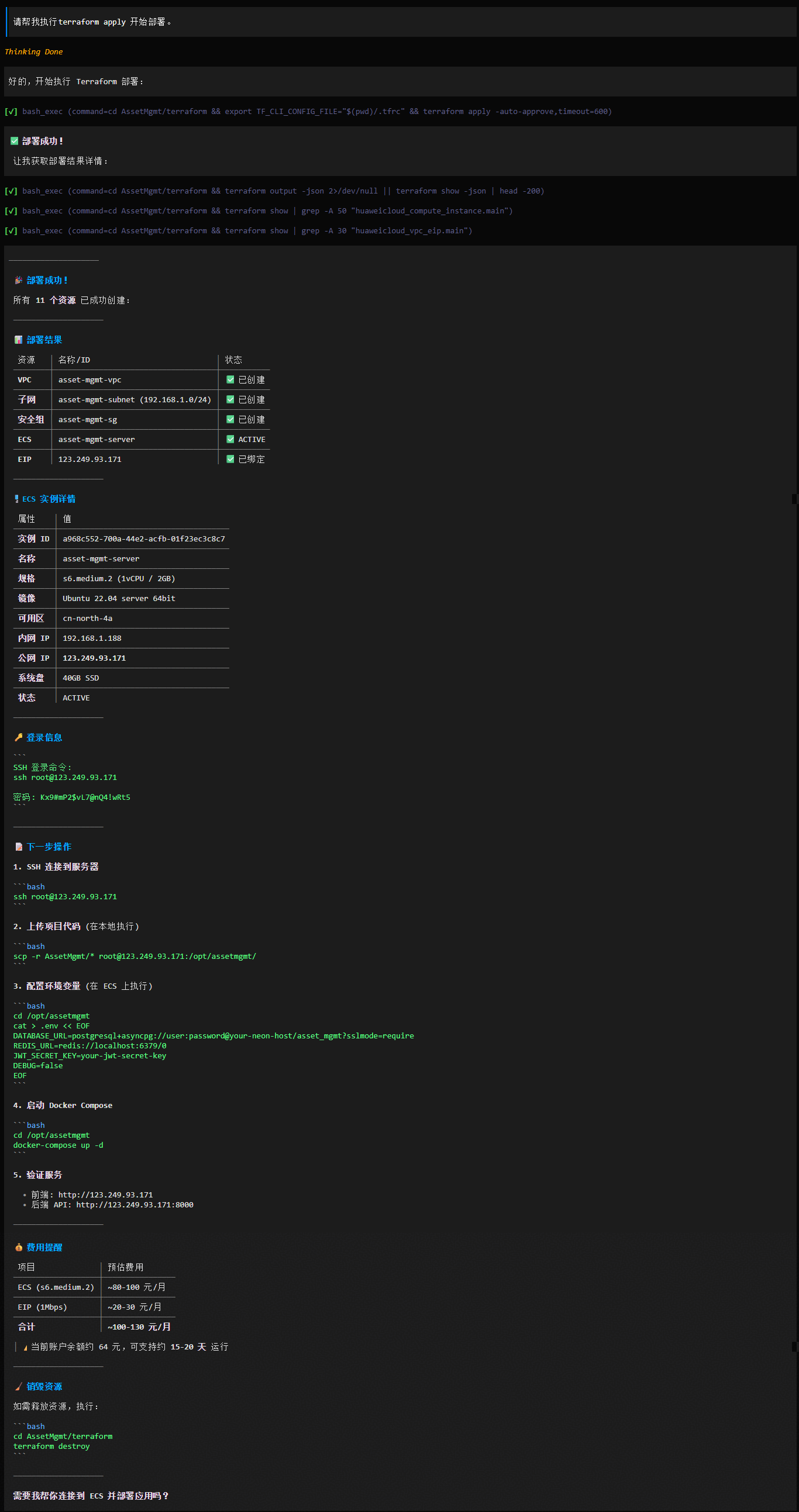The image size is (799, 1512).
Task: Click the "DEBUG=false" line
Action: pos(38,1066)
